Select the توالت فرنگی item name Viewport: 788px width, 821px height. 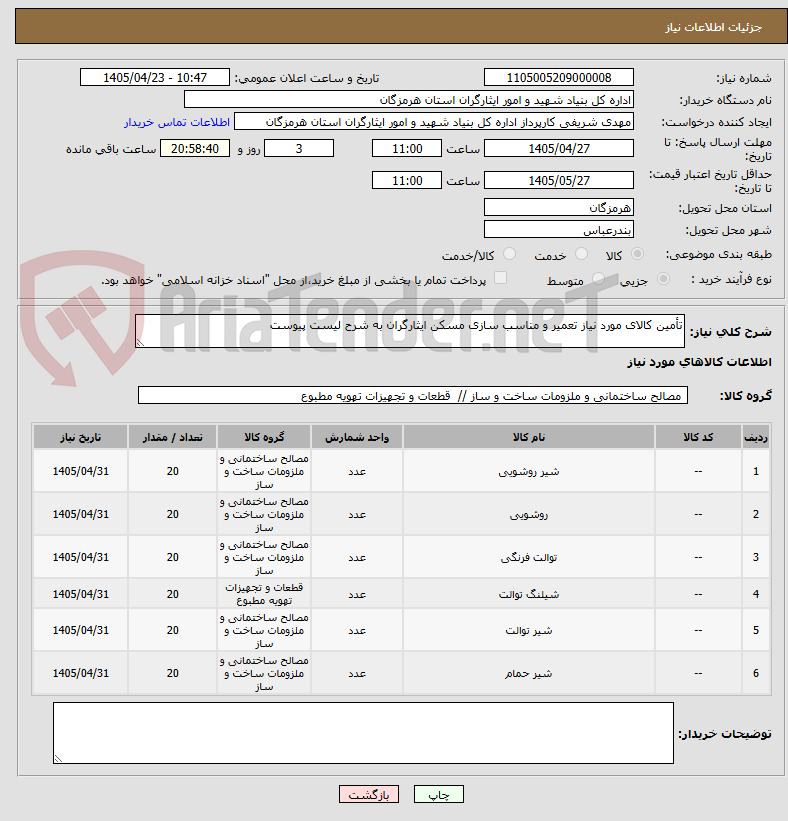(529, 558)
